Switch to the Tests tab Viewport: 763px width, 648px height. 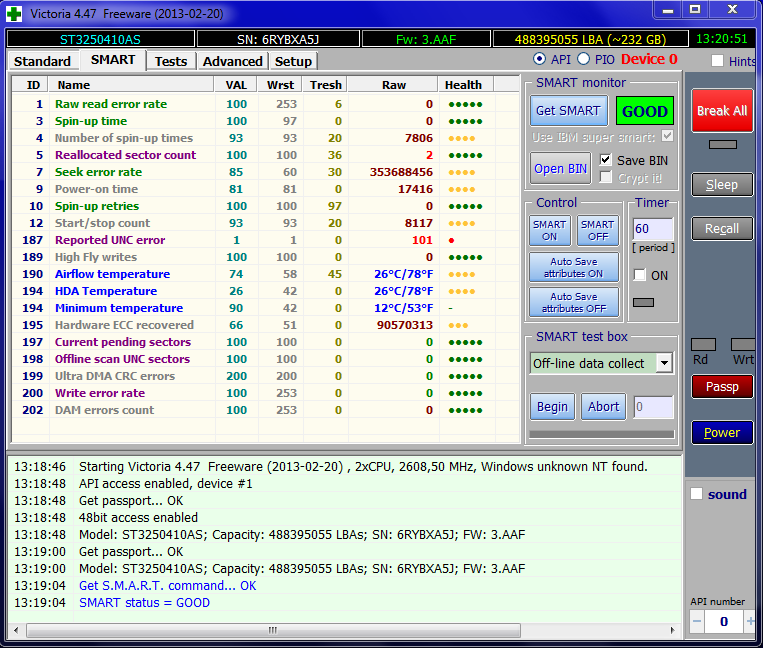(x=171, y=61)
